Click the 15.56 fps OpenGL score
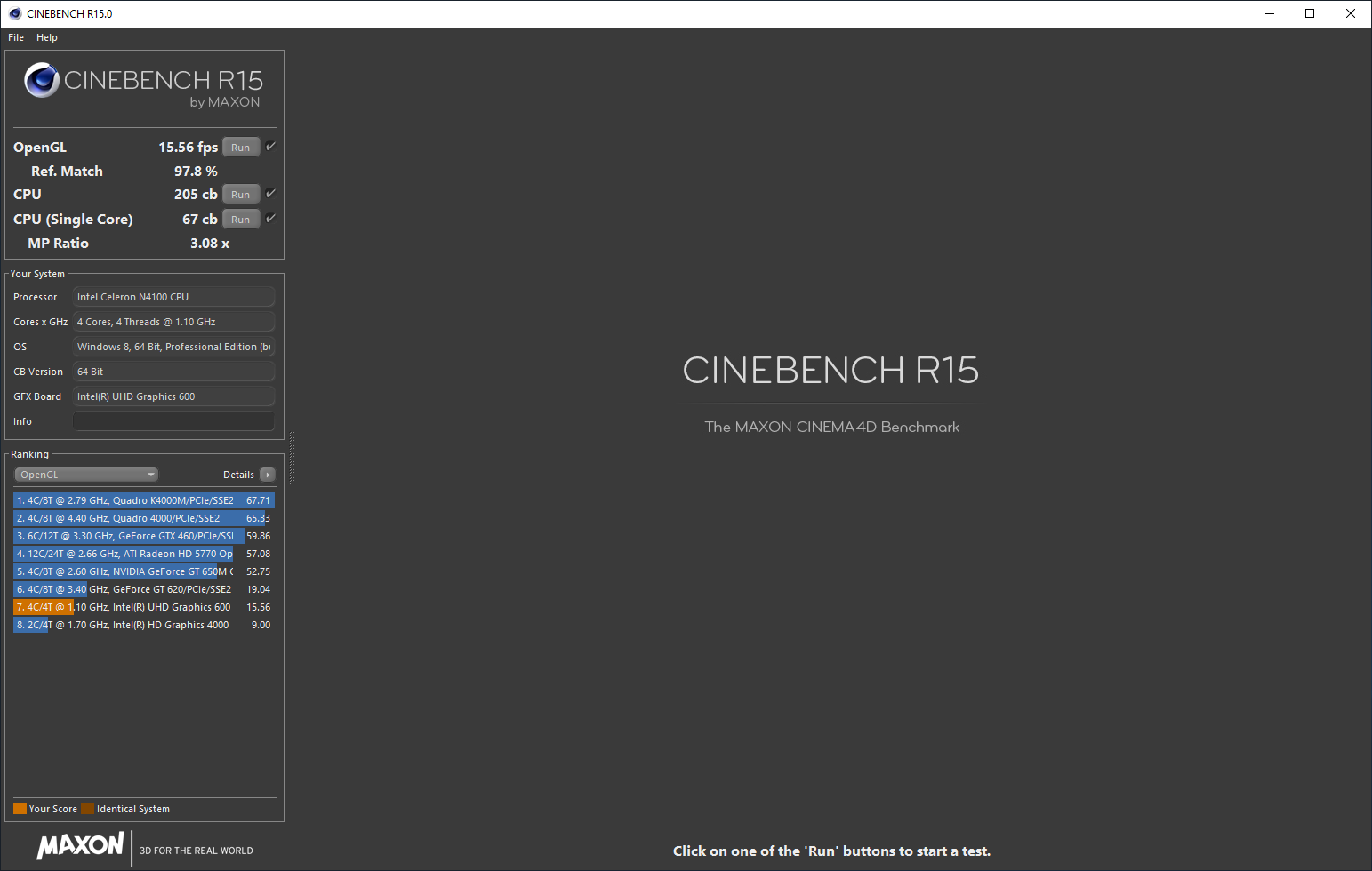The height and width of the screenshot is (871, 1372). click(x=188, y=148)
